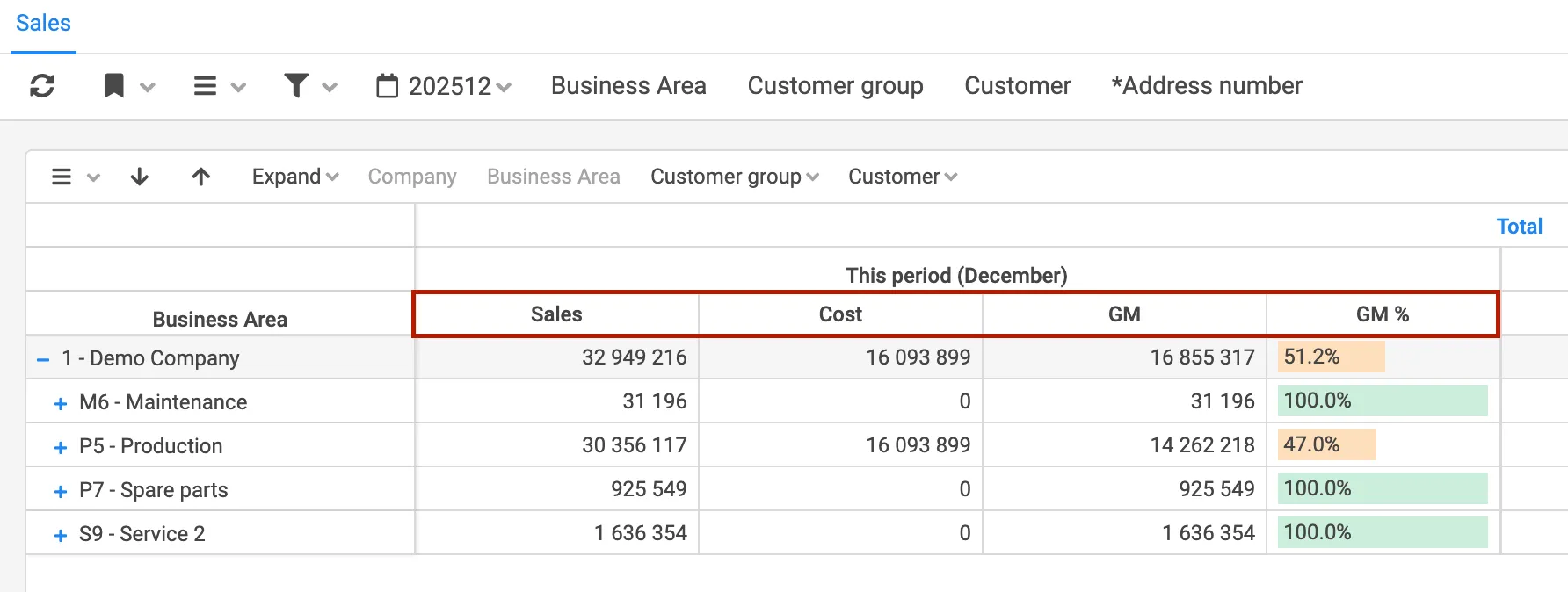Click the table hamburger menu icon

click(62, 177)
